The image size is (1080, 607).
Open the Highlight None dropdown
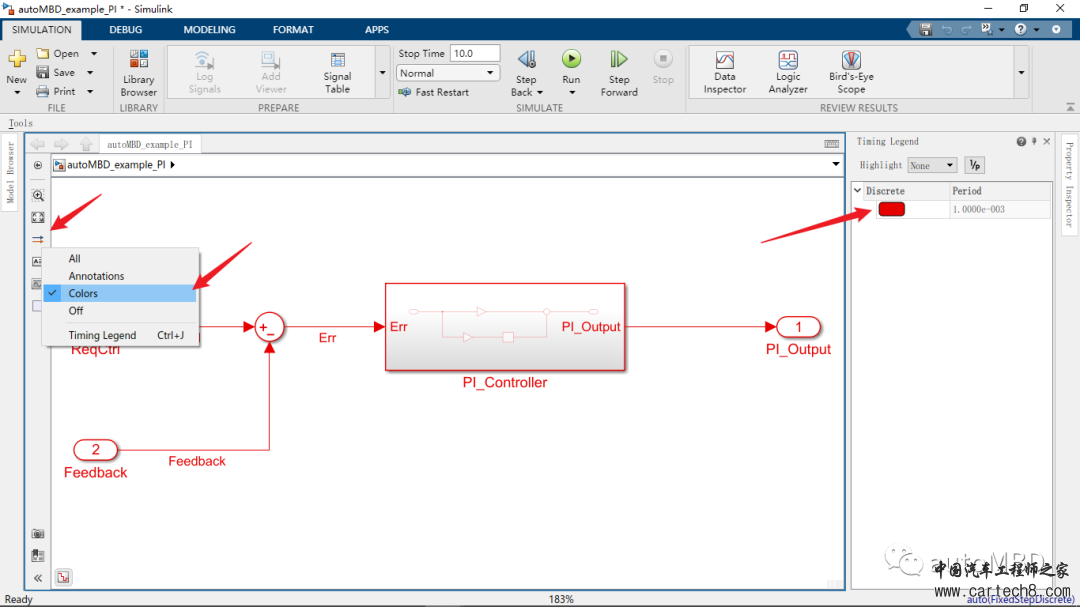[x=932, y=165]
